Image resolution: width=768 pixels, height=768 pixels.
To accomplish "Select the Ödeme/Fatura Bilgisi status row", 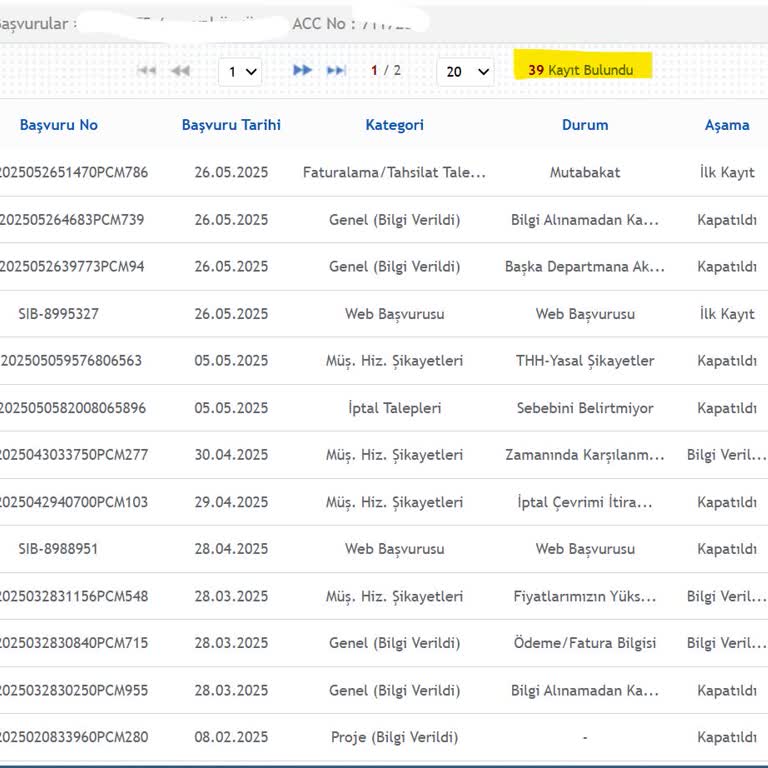I will tap(585, 643).
